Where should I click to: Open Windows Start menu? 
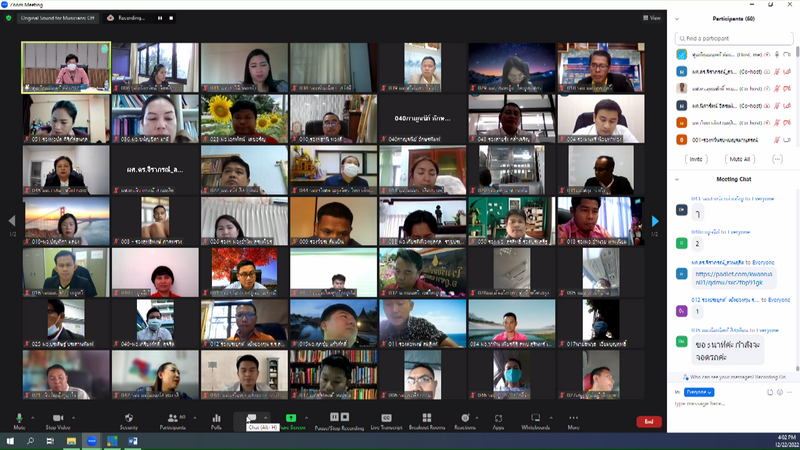click(10, 441)
